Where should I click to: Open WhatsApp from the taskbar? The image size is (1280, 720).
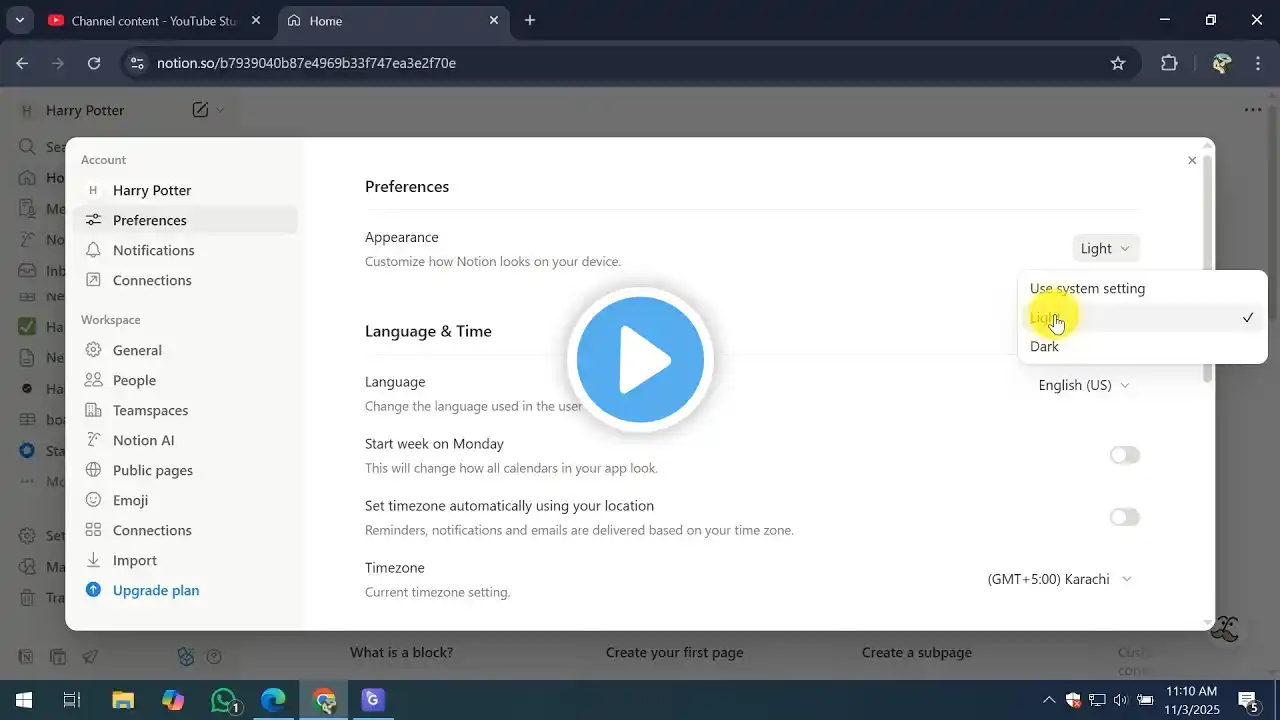[224, 700]
